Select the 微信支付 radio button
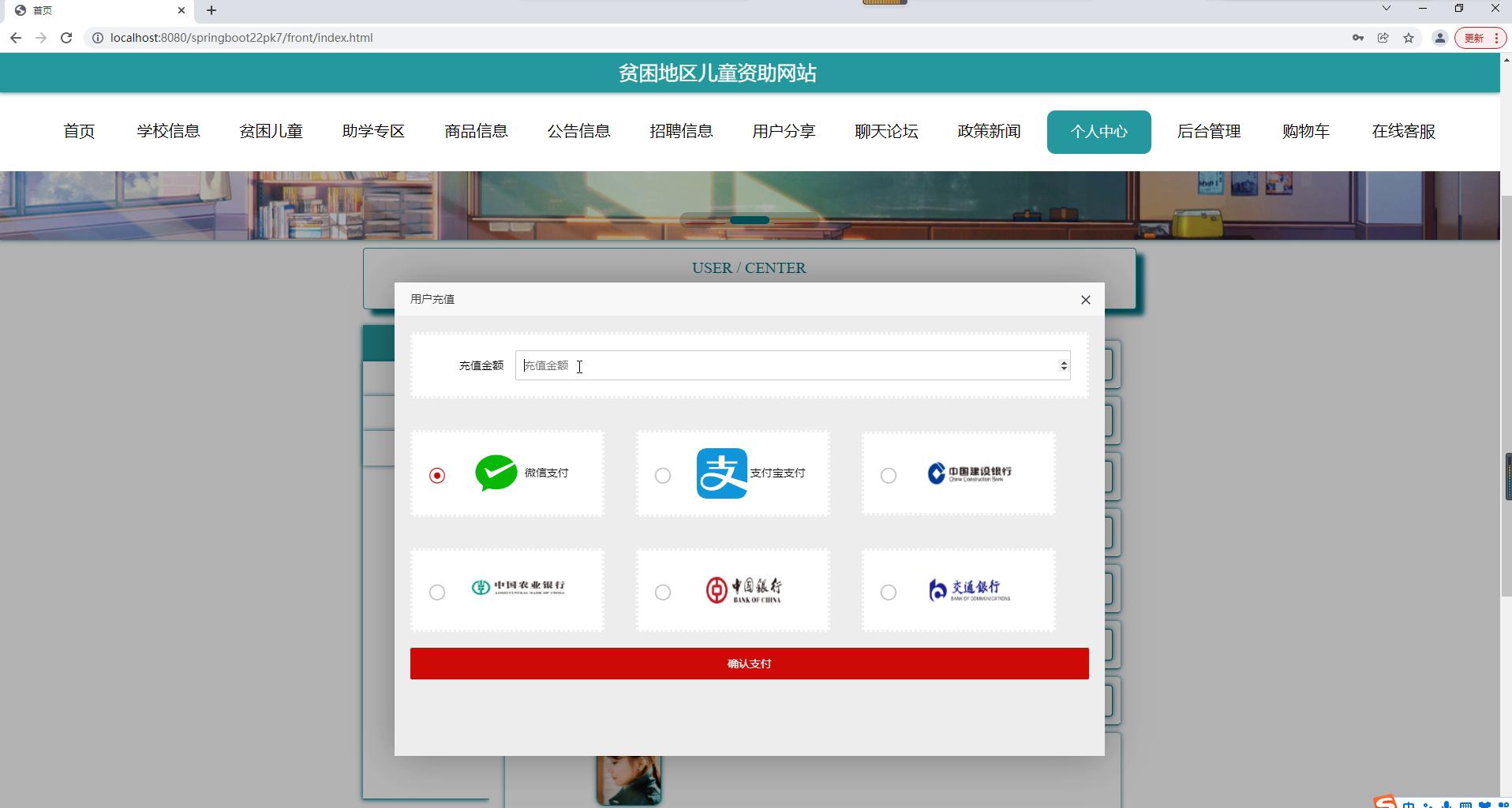The image size is (1512, 808). coord(437,475)
